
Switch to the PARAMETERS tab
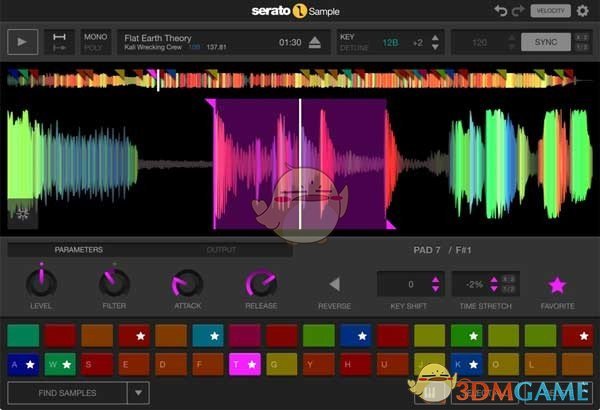tap(78, 250)
